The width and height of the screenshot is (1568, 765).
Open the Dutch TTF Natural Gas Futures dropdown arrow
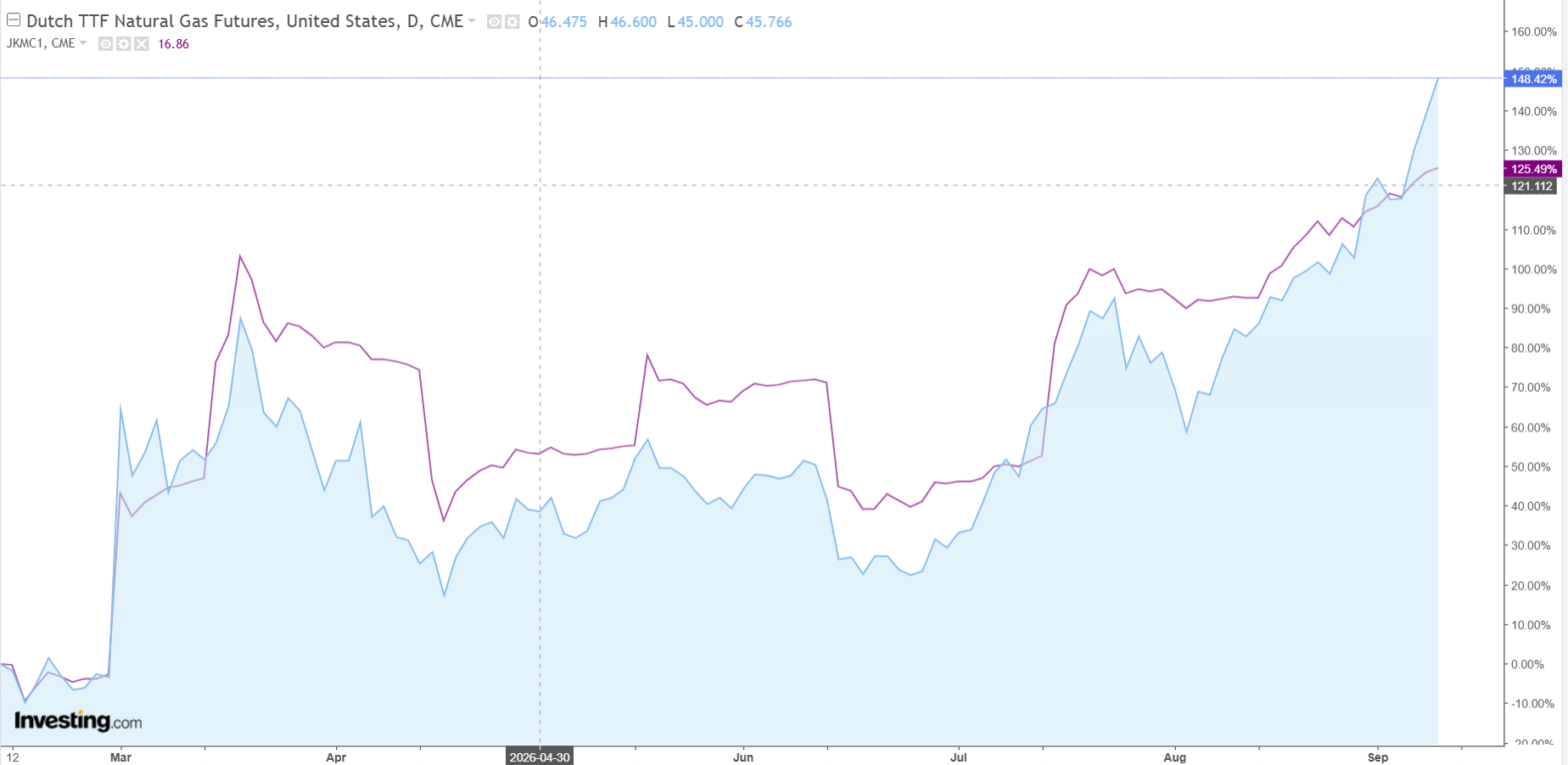pyautogui.click(x=472, y=21)
